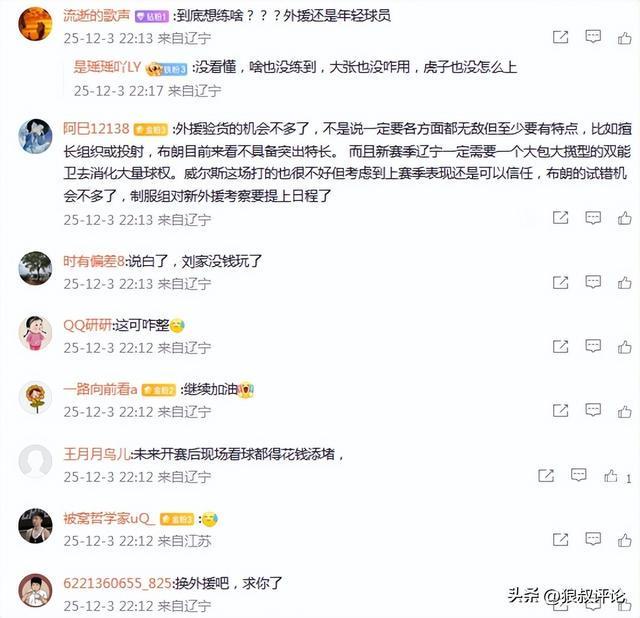Image resolution: width=640 pixels, height=618 pixels.
Task: Share the comment by 被窝哲学家uQ_
Action: [560, 539]
